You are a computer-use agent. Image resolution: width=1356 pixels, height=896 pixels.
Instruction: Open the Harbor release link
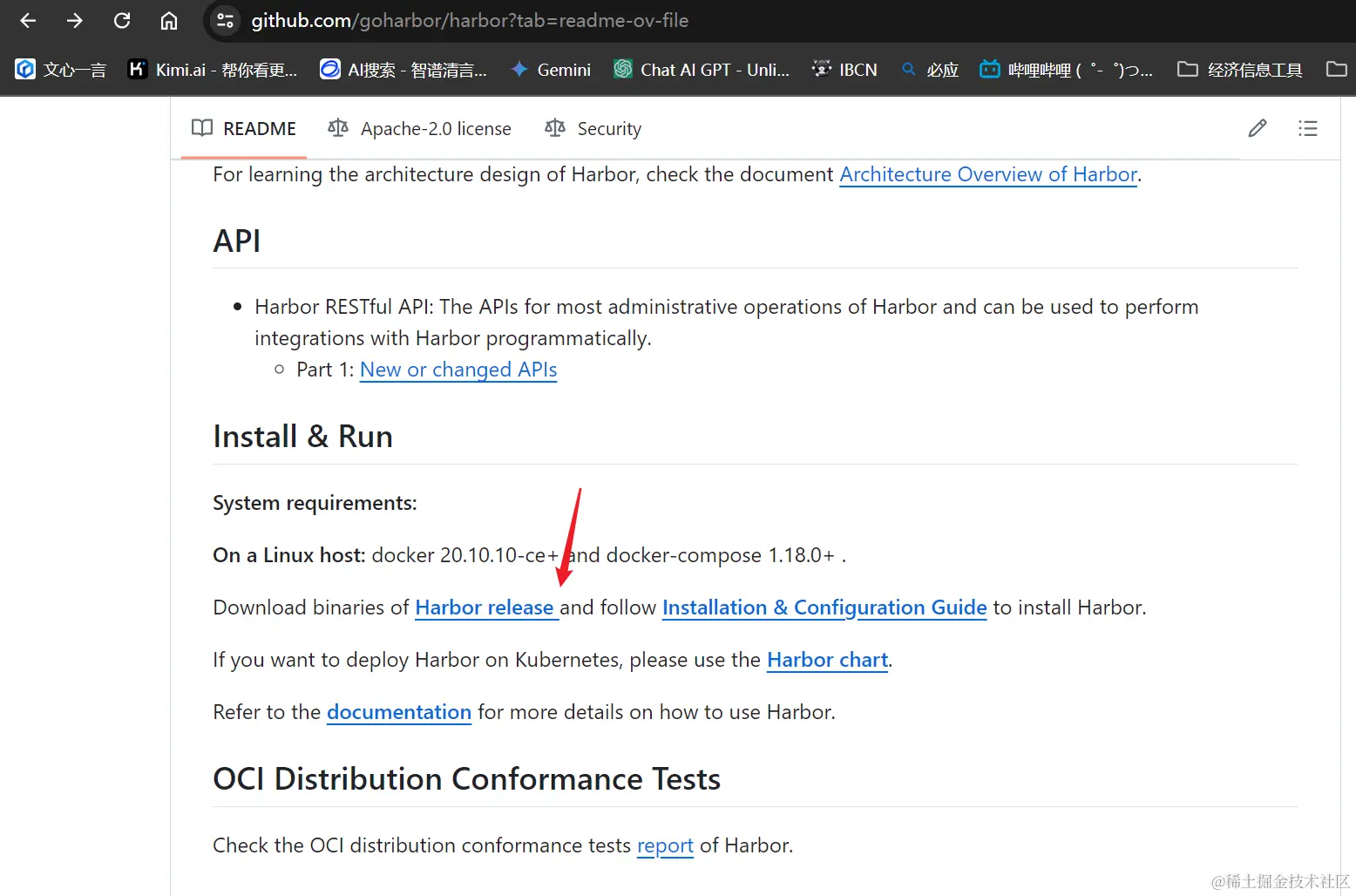pos(485,608)
